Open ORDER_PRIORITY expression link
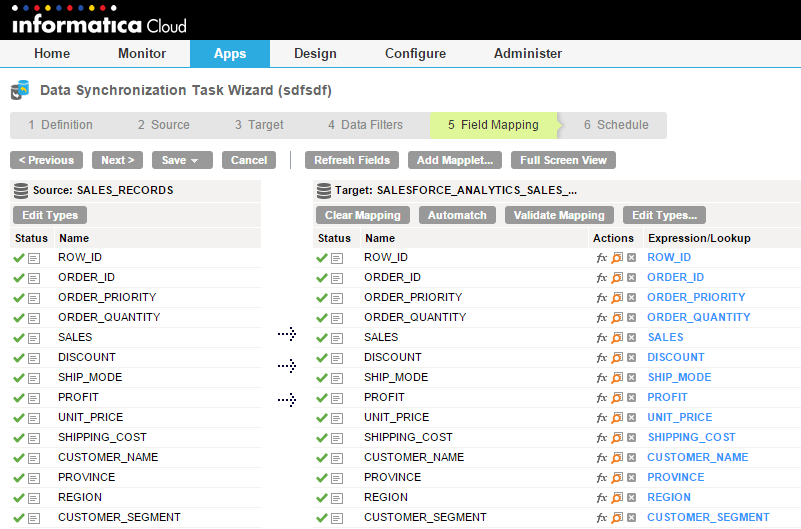This screenshot has height=529, width=801. 696,297
